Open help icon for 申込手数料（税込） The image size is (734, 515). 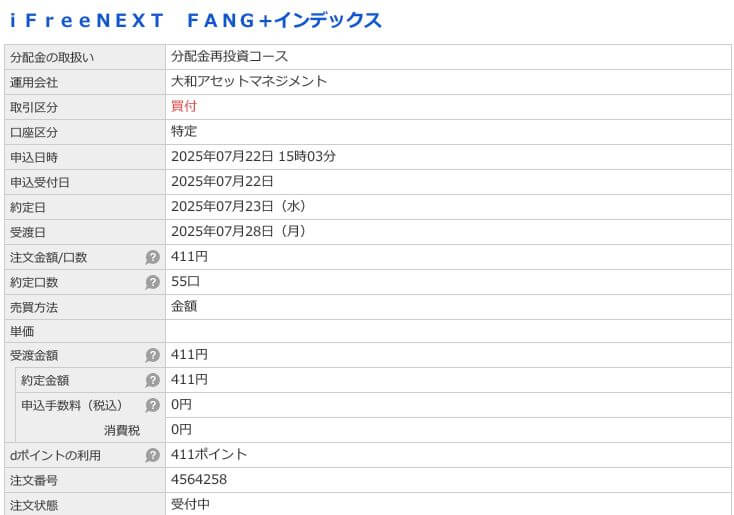(153, 405)
